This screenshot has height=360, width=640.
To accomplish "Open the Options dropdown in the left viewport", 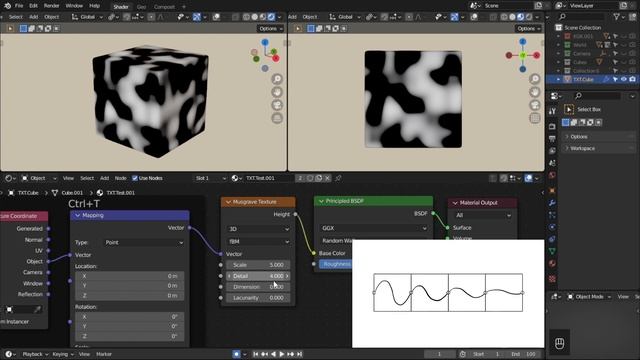I will point(270,29).
